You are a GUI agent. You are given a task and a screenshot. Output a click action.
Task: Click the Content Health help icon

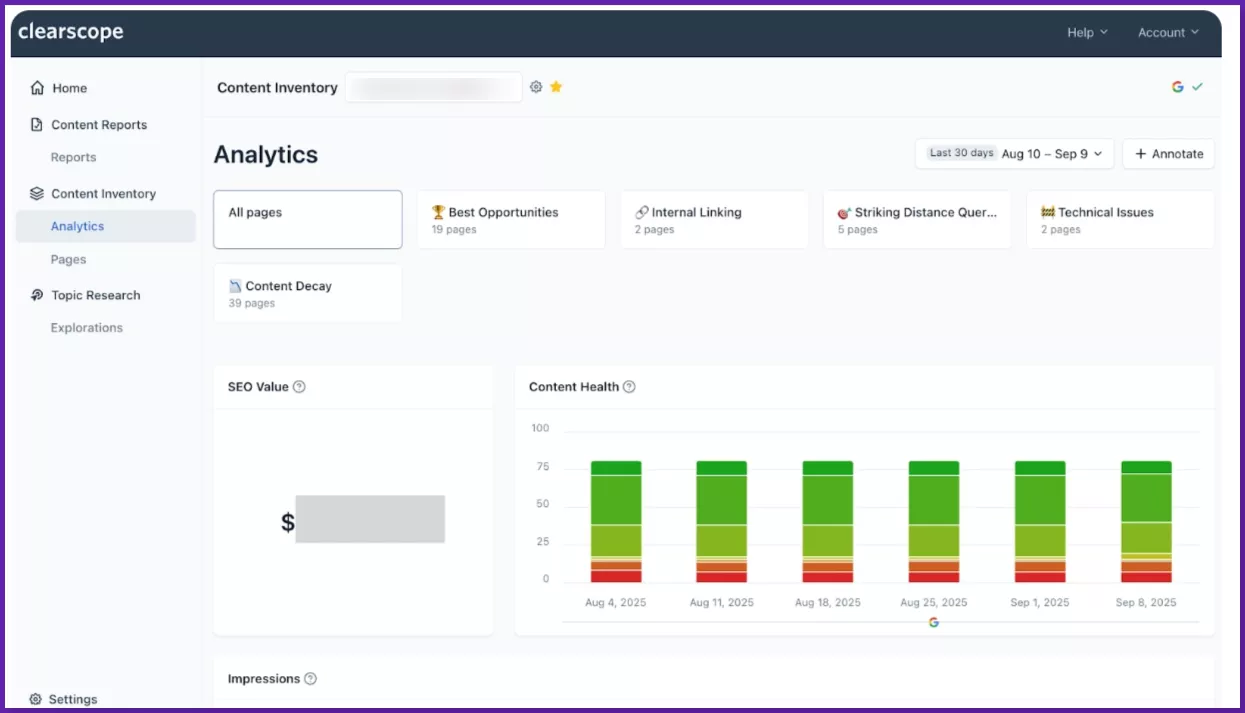tap(628, 386)
